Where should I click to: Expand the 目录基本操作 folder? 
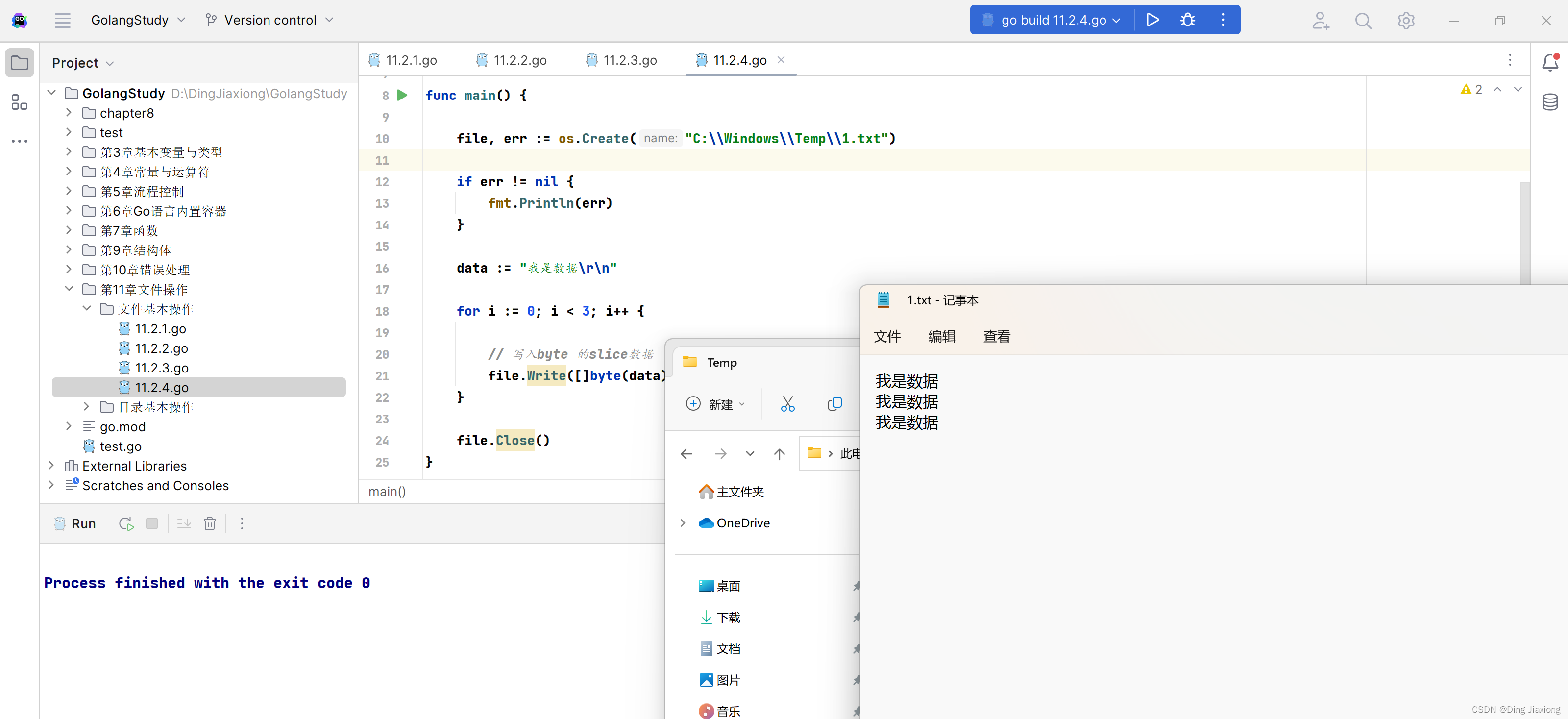86,407
